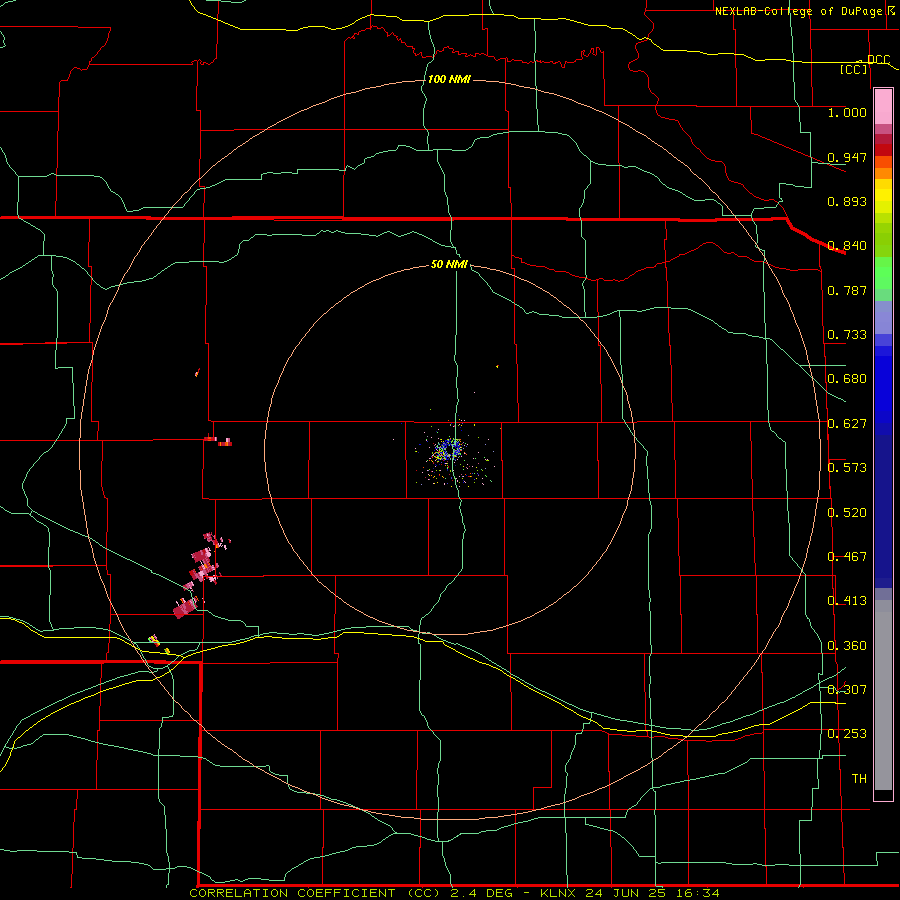Pick the light pink swatch on the color bar
The height and width of the screenshot is (900, 900).
(883, 108)
